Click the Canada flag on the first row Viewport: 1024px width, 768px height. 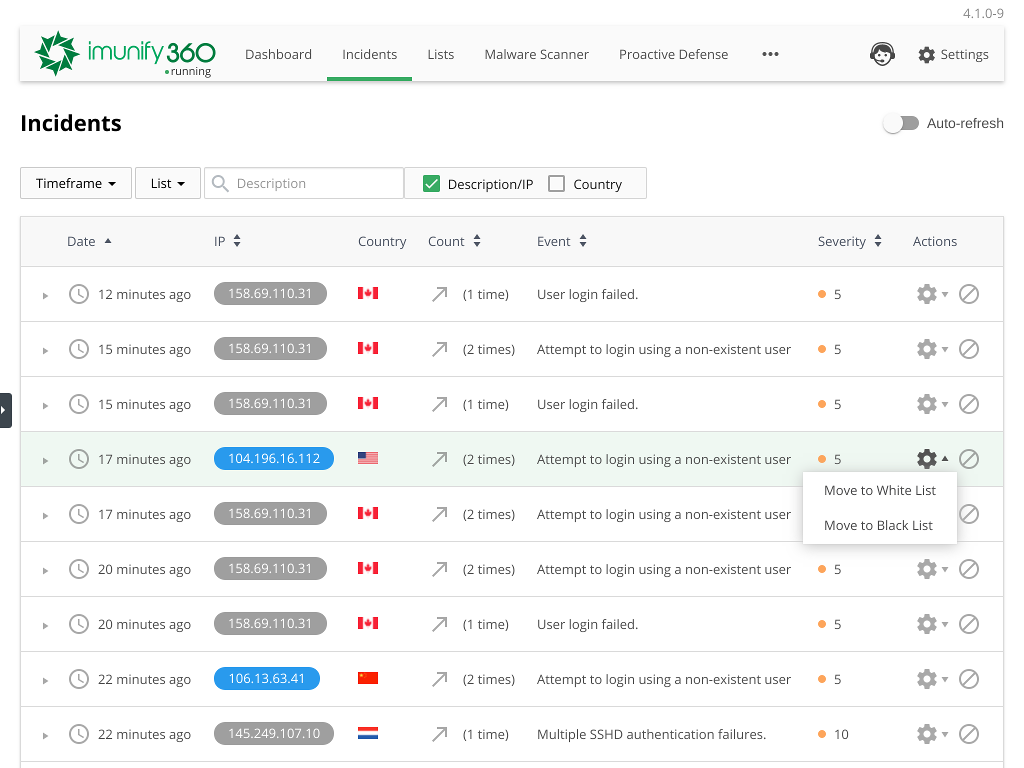[368, 294]
